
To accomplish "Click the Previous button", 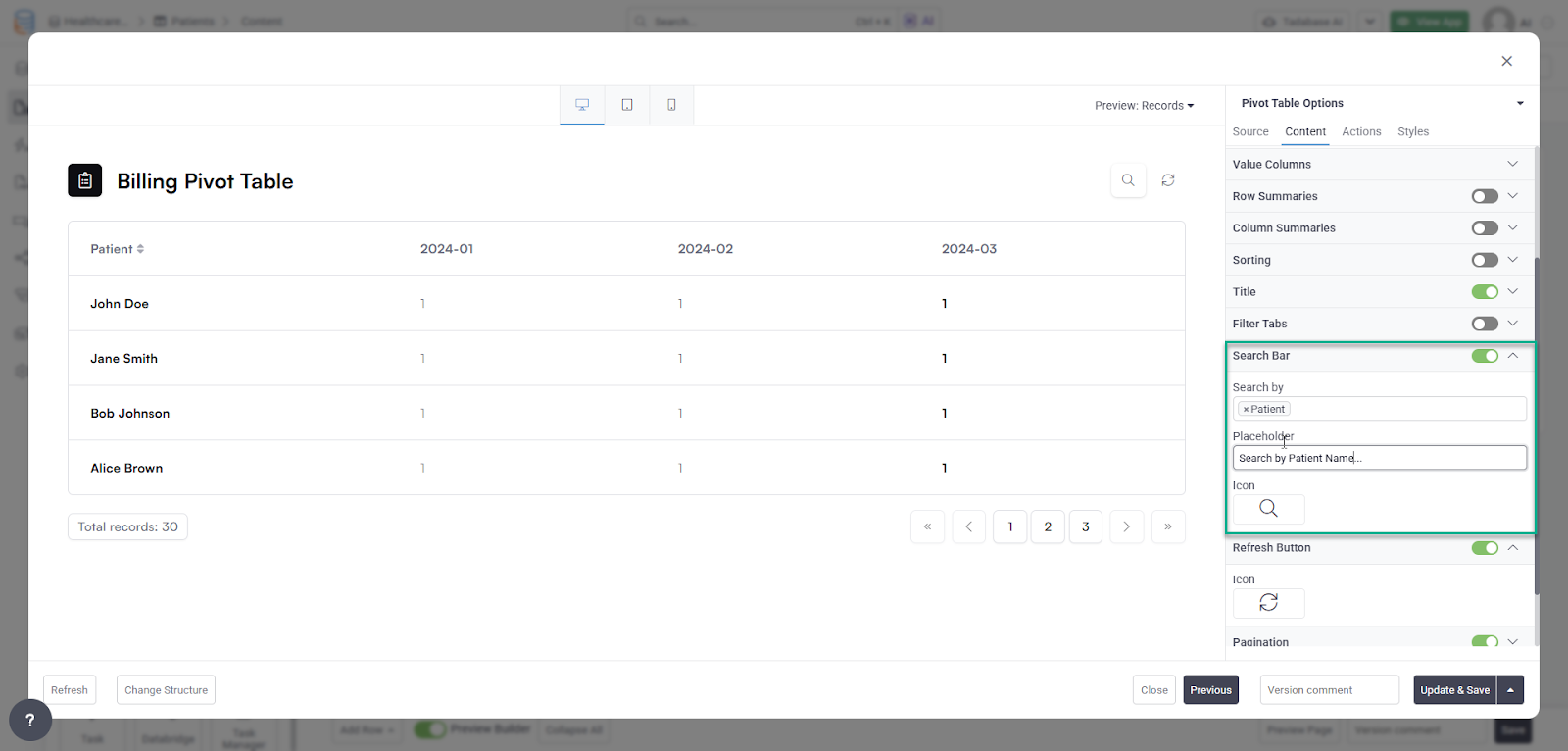I will pos(1210,690).
